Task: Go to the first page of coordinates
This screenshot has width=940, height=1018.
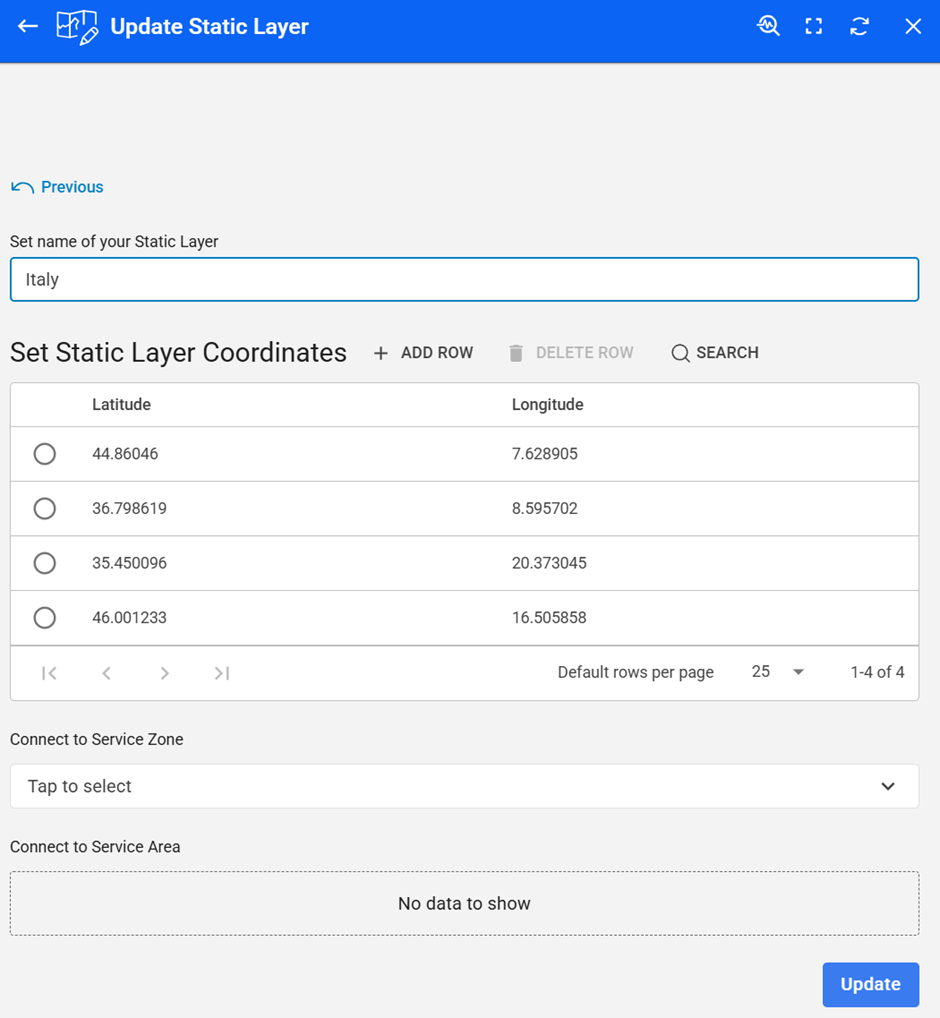Action: pyautogui.click(x=49, y=673)
